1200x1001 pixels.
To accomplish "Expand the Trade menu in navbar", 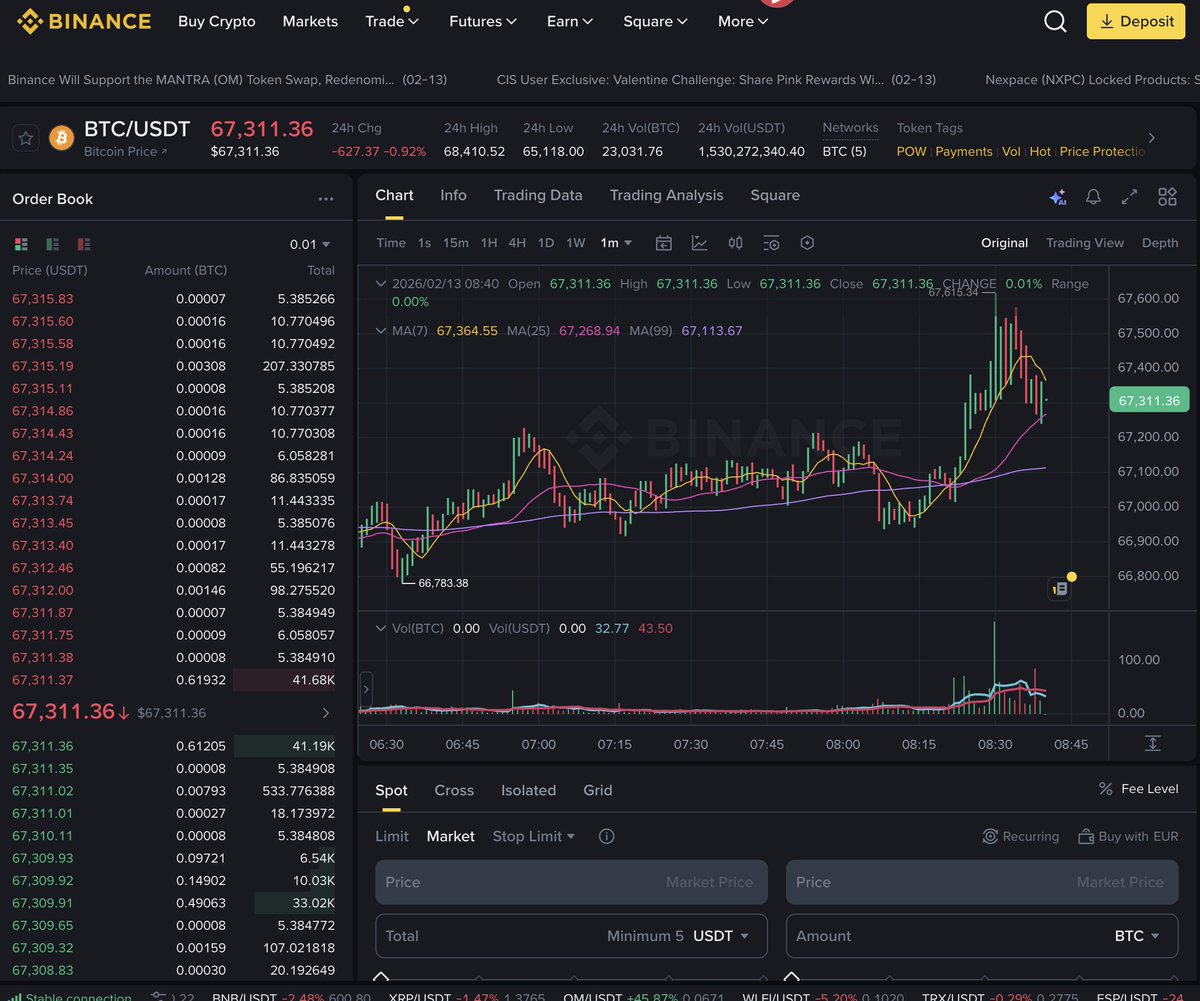I will tap(392, 21).
